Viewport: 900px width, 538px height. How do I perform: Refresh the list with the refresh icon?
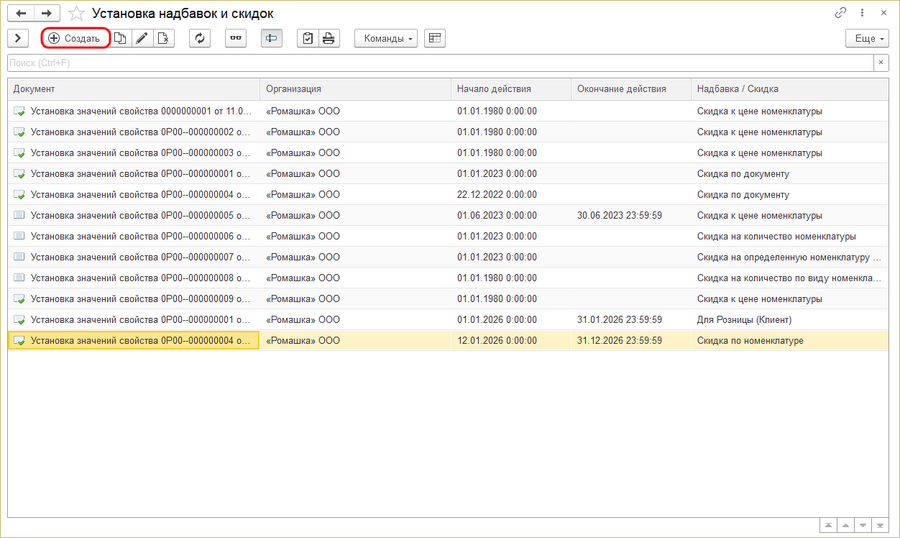point(200,38)
